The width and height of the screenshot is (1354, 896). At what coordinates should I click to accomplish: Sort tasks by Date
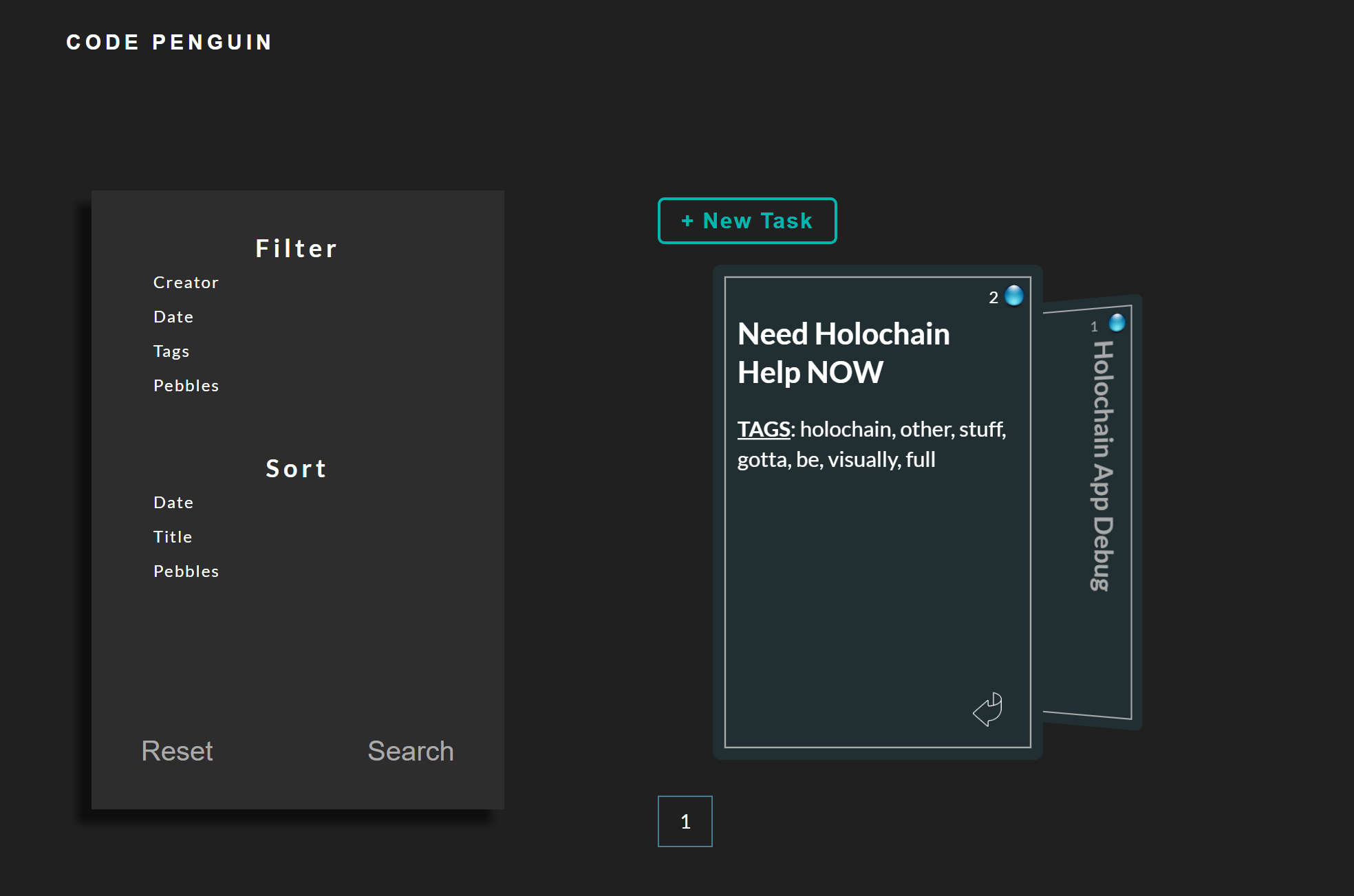pos(173,503)
